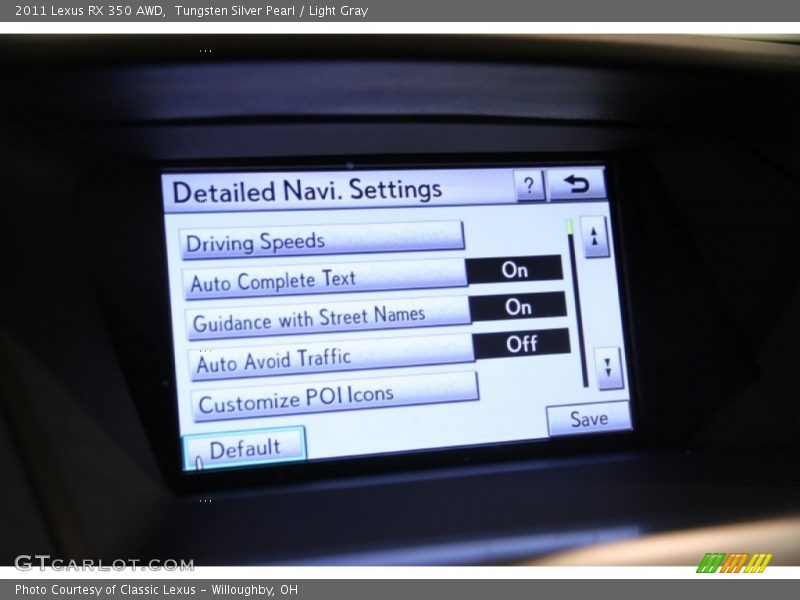
Task: Tap the Default button
Action: [246, 446]
